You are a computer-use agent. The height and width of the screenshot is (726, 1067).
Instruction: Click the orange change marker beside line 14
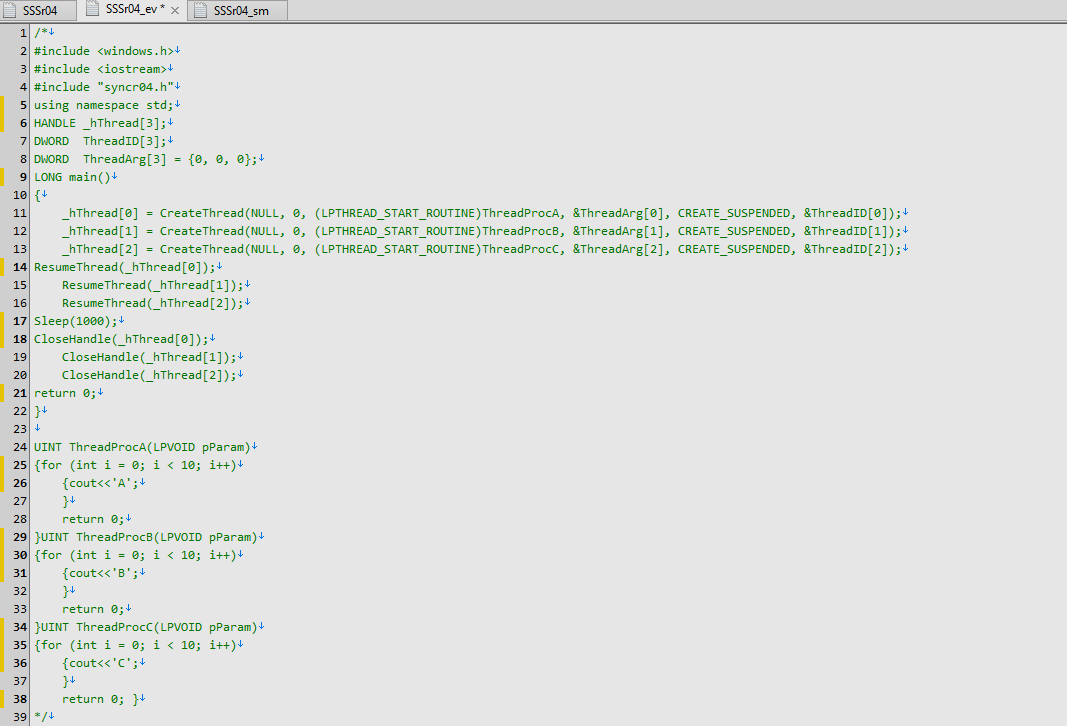[x=4, y=267]
